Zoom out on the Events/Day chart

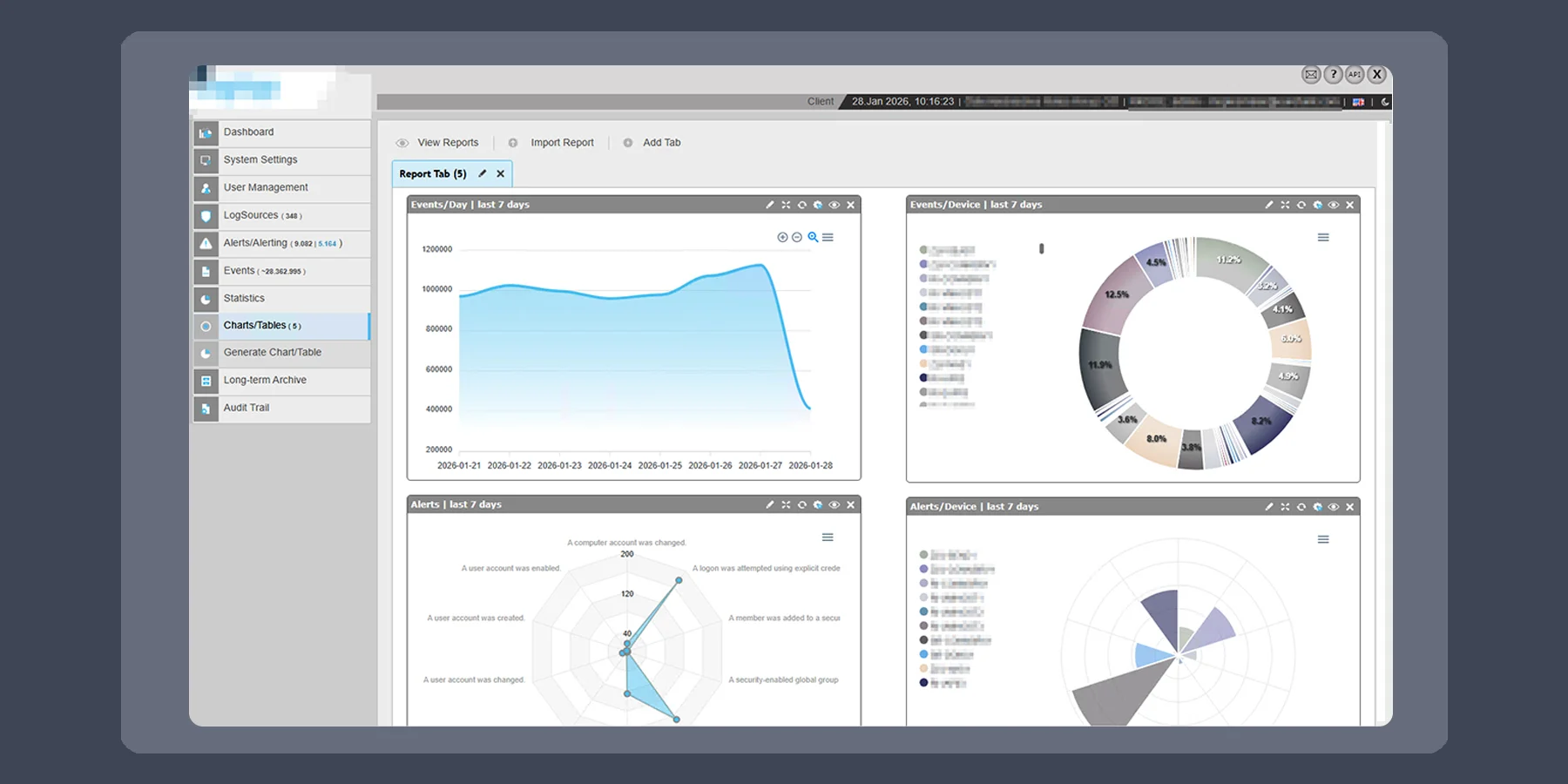(x=797, y=237)
